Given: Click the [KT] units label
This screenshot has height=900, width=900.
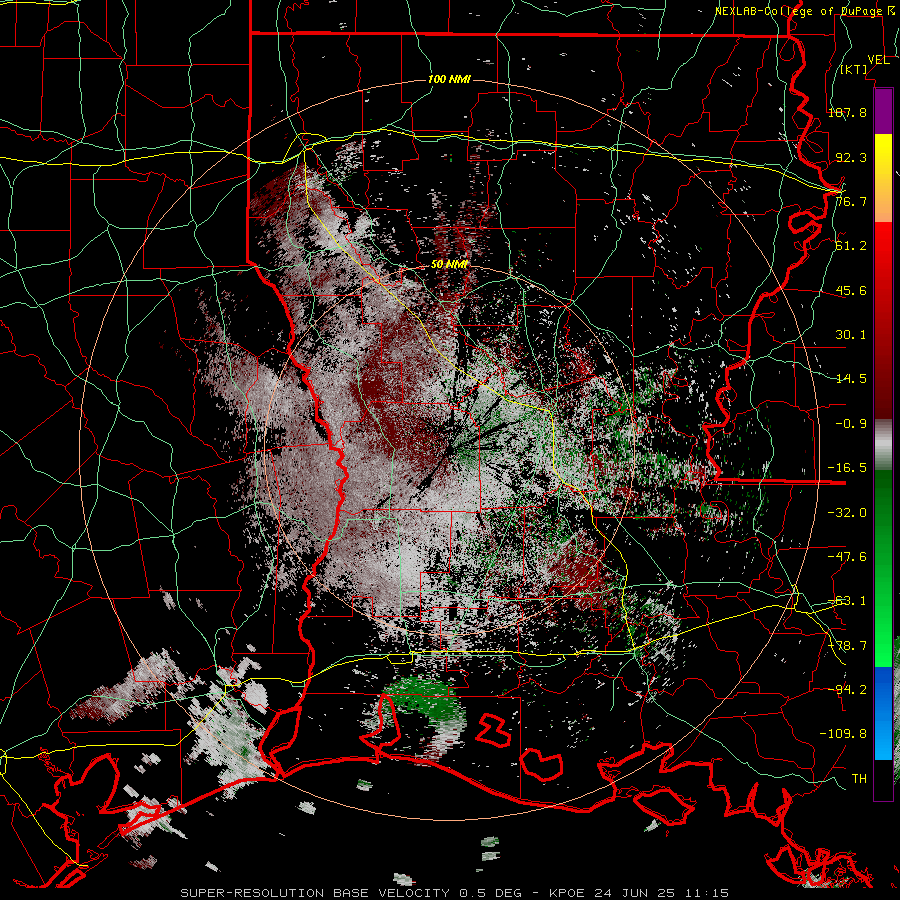Looking at the screenshot, I should (854, 69).
